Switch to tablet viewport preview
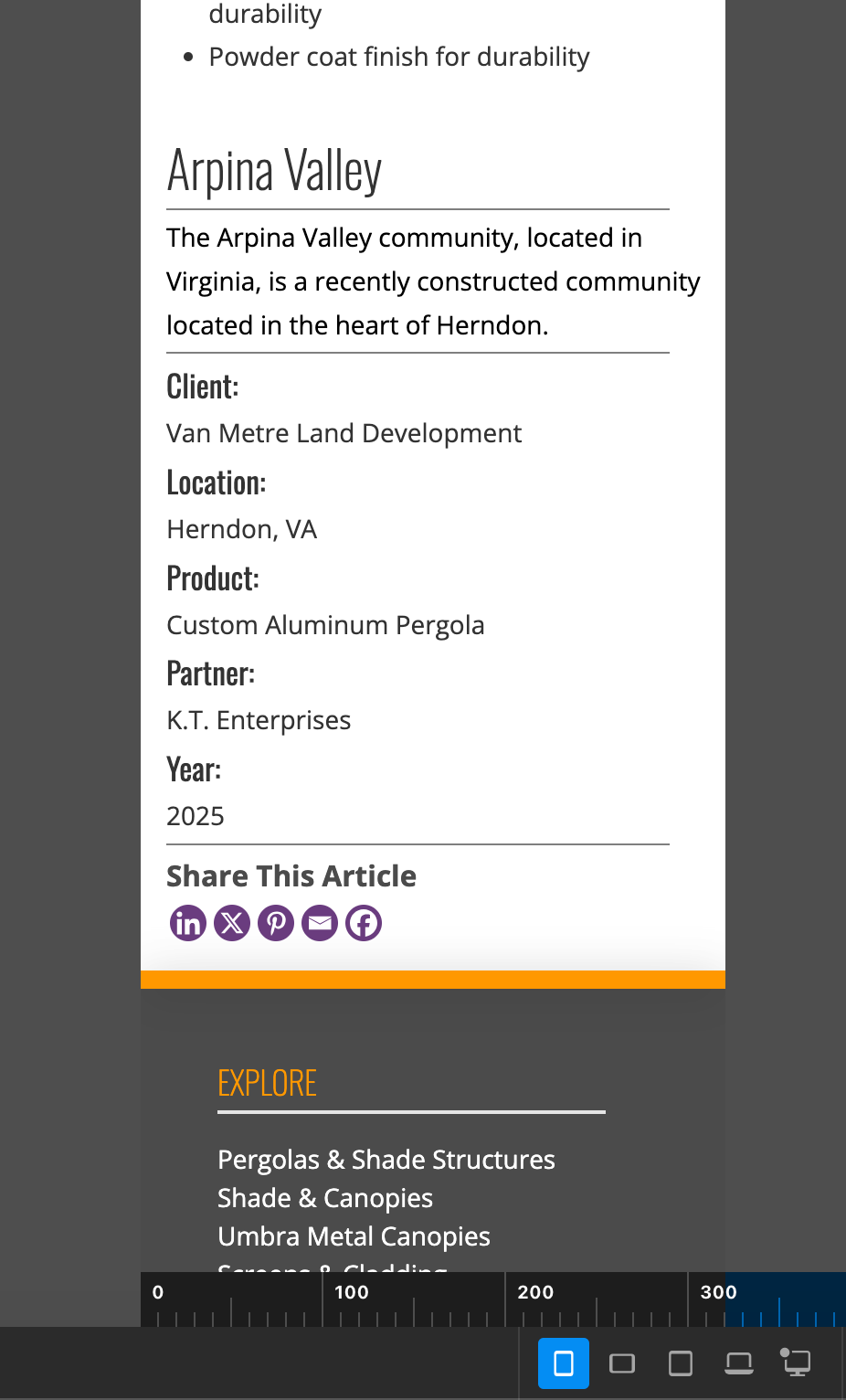This screenshot has width=846, height=1400. (681, 1363)
